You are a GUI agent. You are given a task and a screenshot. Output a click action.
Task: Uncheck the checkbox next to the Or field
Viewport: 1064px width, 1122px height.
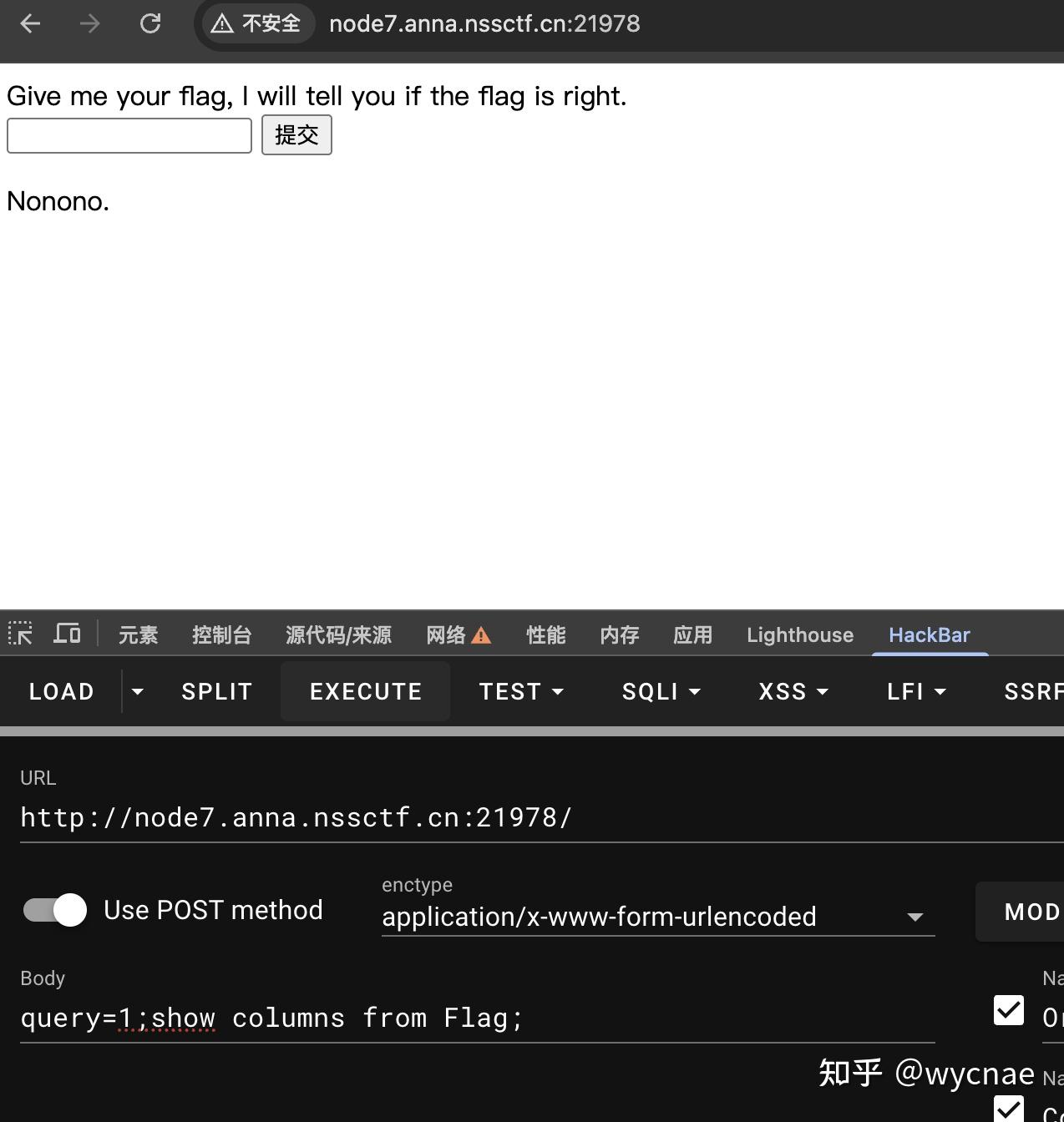click(x=1008, y=1010)
